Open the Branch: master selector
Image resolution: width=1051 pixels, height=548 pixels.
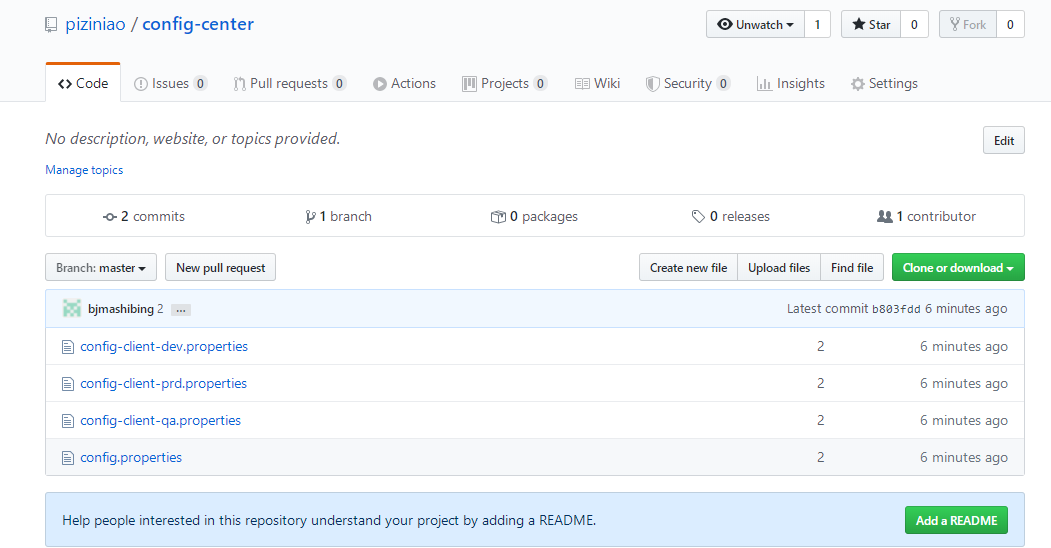coord(101,268)
